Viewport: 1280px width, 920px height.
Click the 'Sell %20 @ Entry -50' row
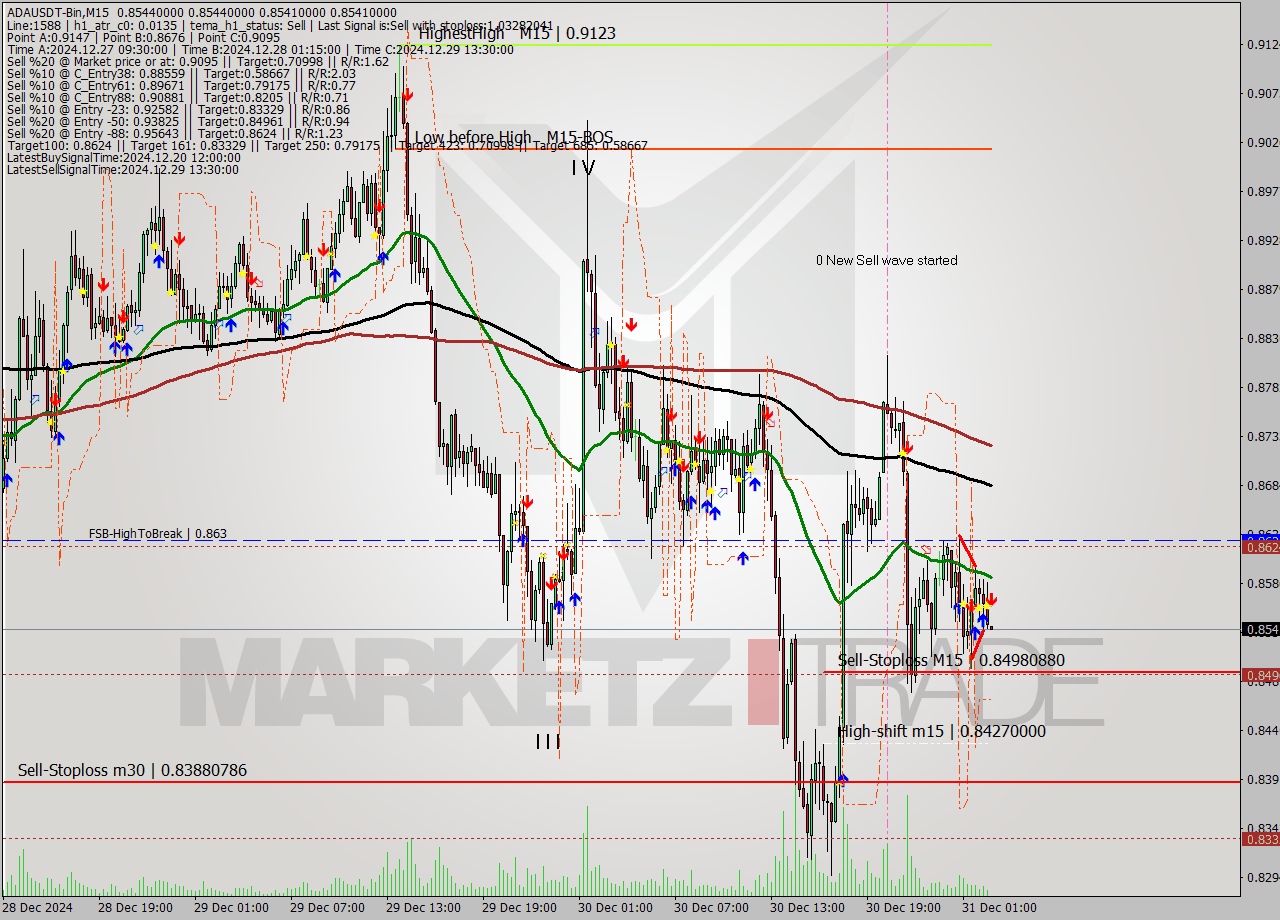(x=177, y=121)
